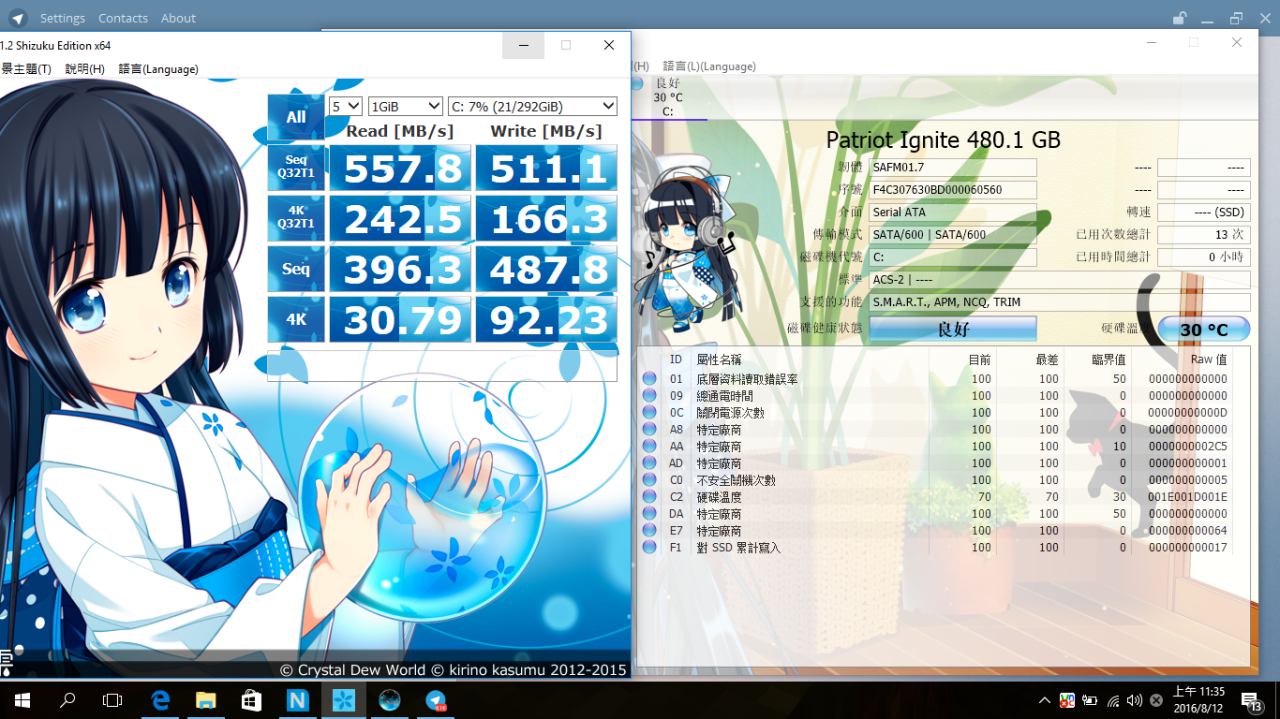
Task: Open the Wi-Fi network tray icon
Action: (1113, 700)
